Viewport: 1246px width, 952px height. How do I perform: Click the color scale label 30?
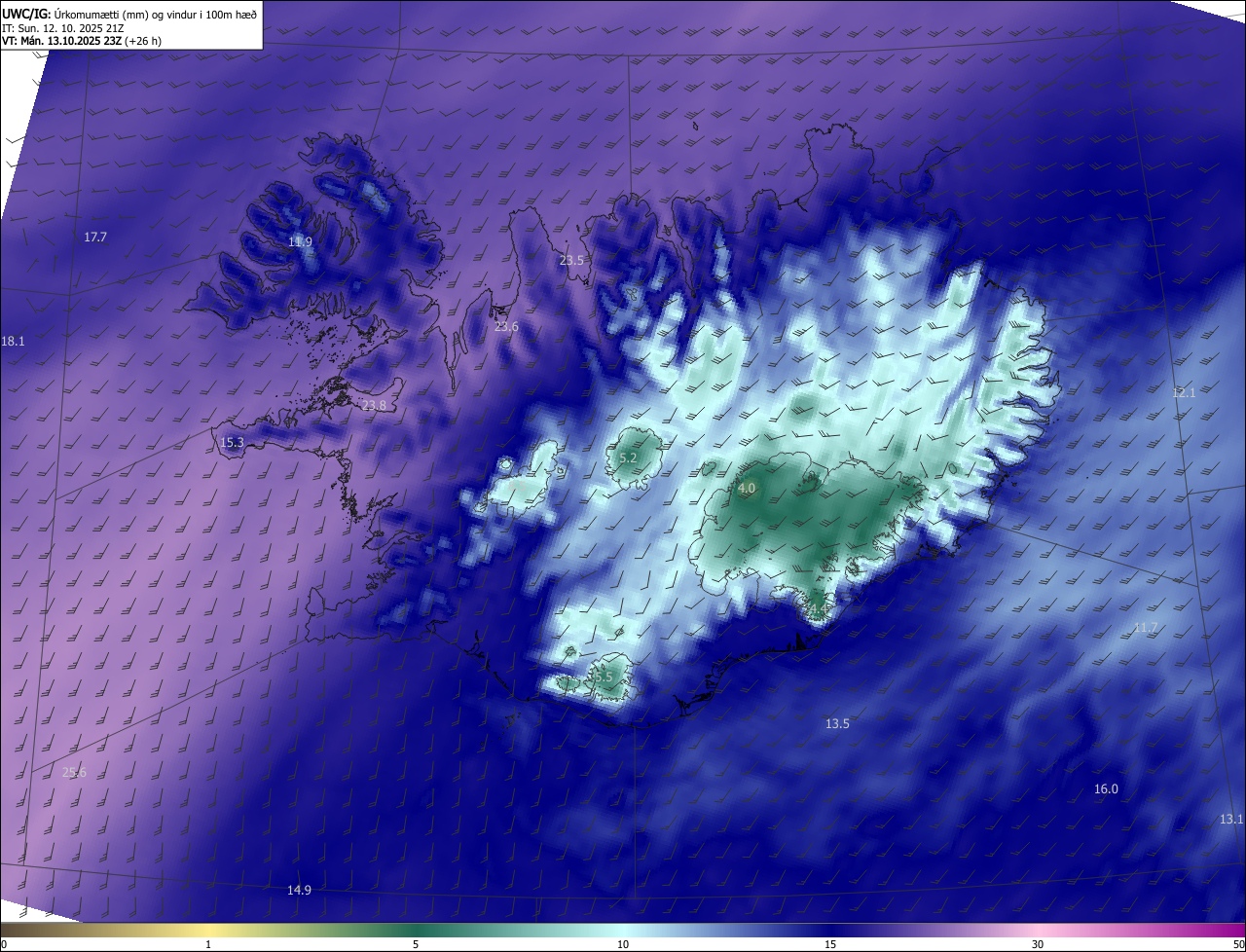(1038, 944)
